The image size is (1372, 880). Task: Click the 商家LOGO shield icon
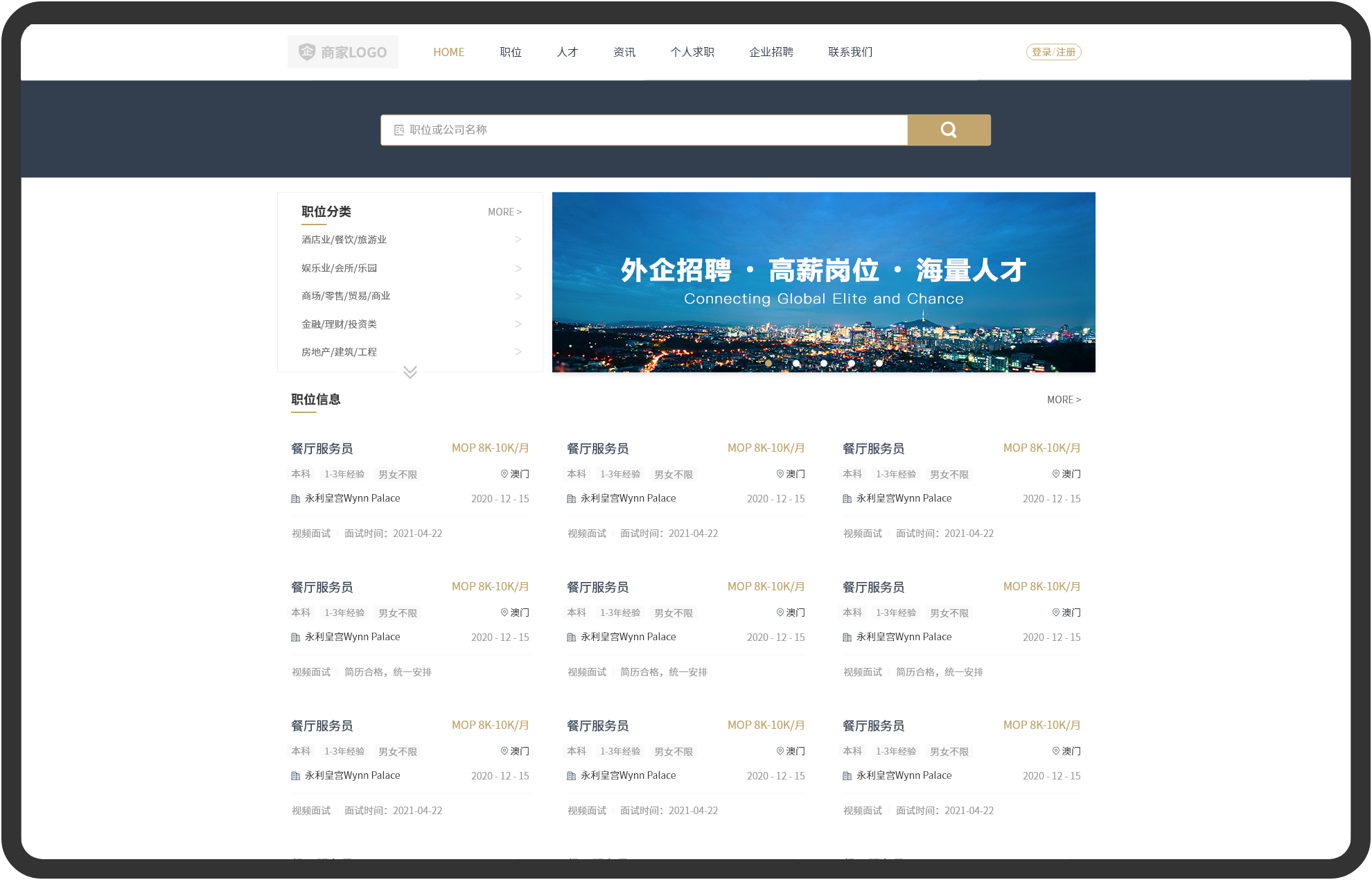click(306, 51)
